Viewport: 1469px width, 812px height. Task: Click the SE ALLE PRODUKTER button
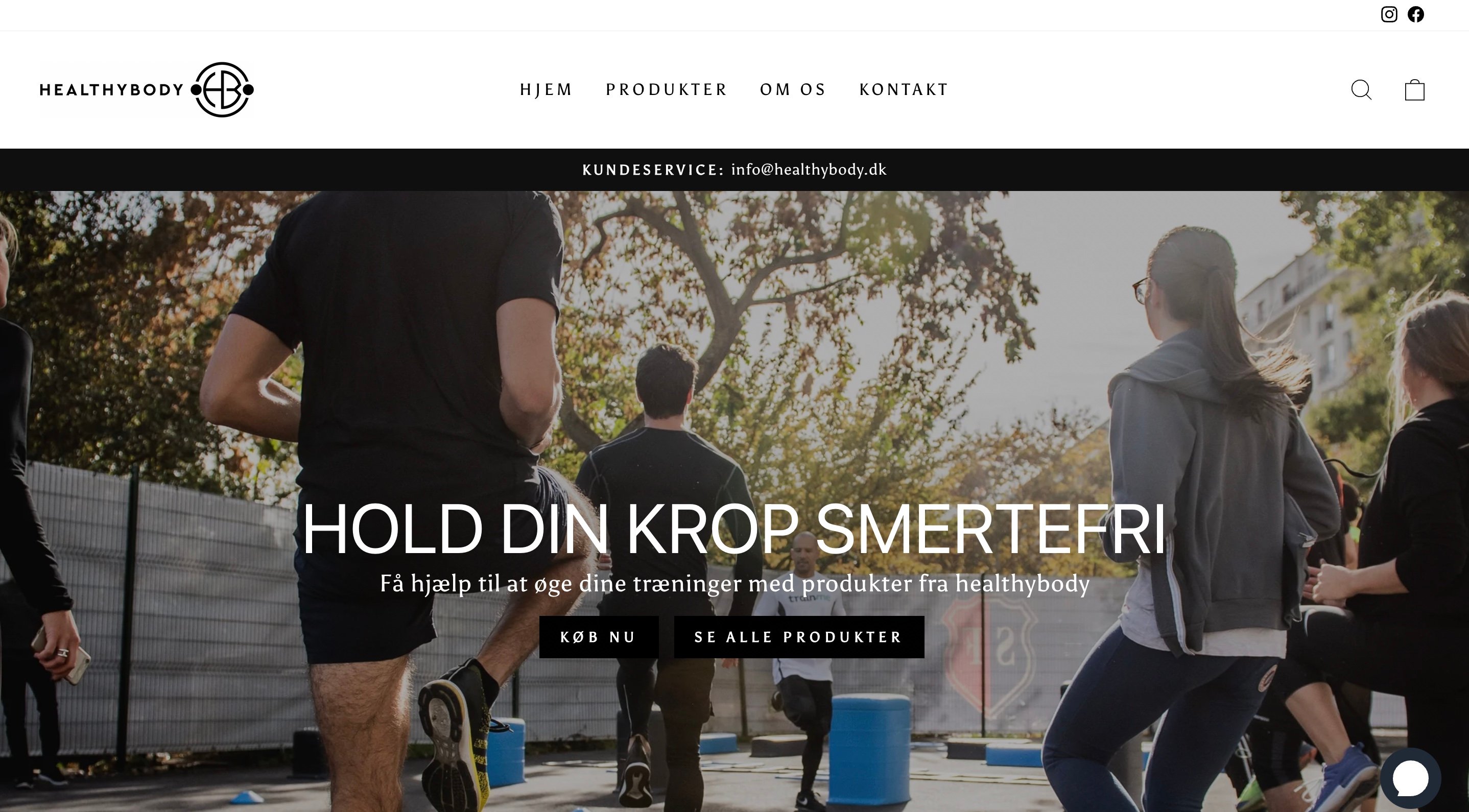[x=799, y=637]
